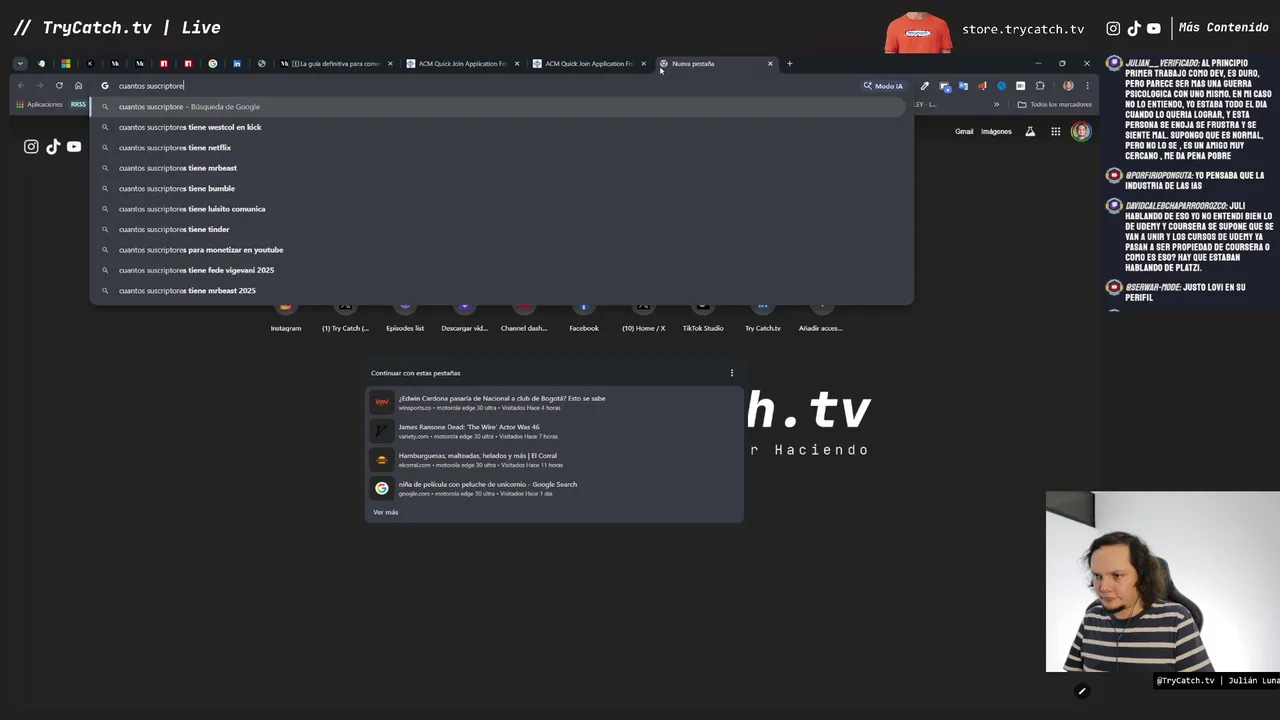
Task: Open the tab search dropdown arrow
Action: pos(19,64)
